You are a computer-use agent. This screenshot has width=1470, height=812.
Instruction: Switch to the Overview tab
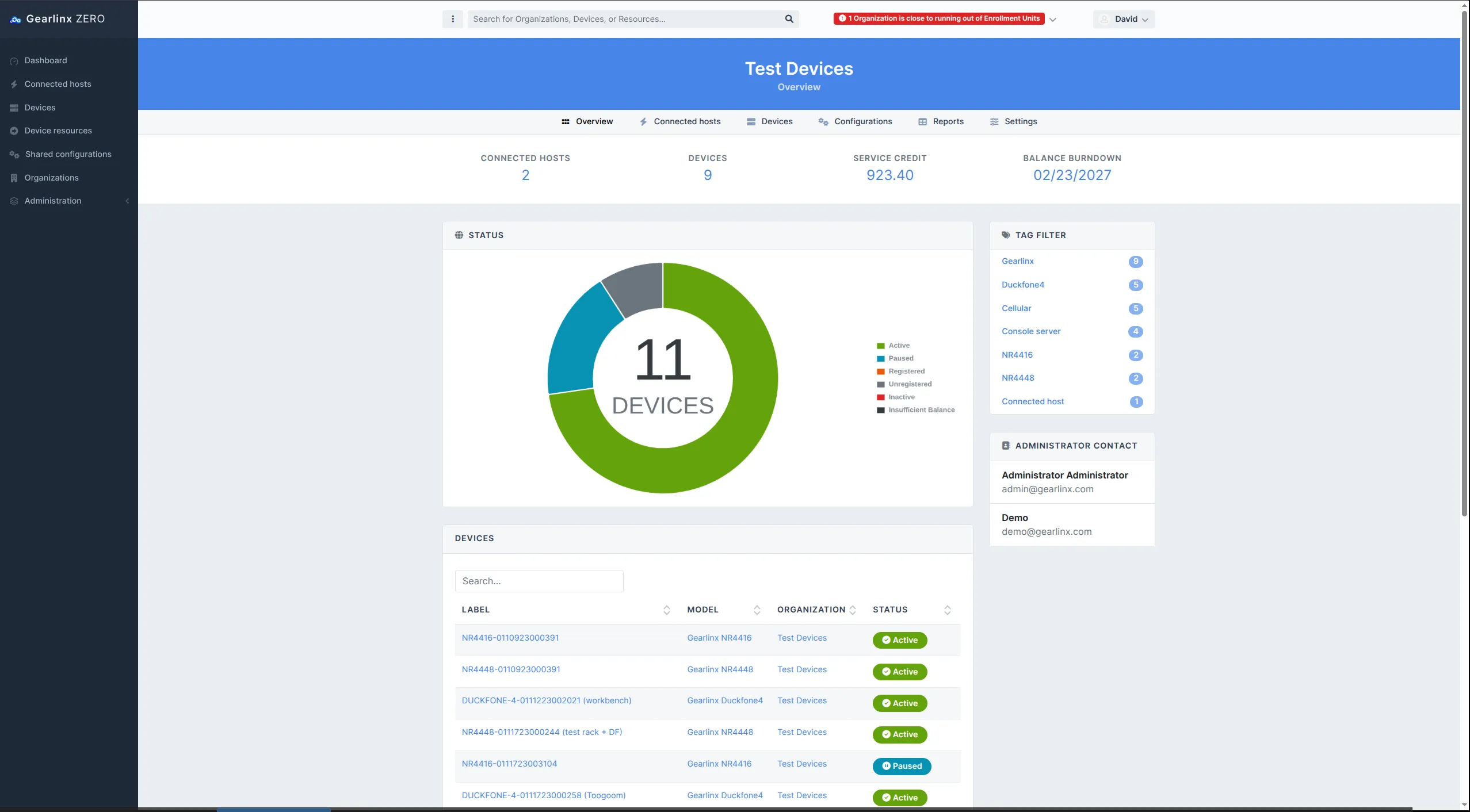point(587,121)
